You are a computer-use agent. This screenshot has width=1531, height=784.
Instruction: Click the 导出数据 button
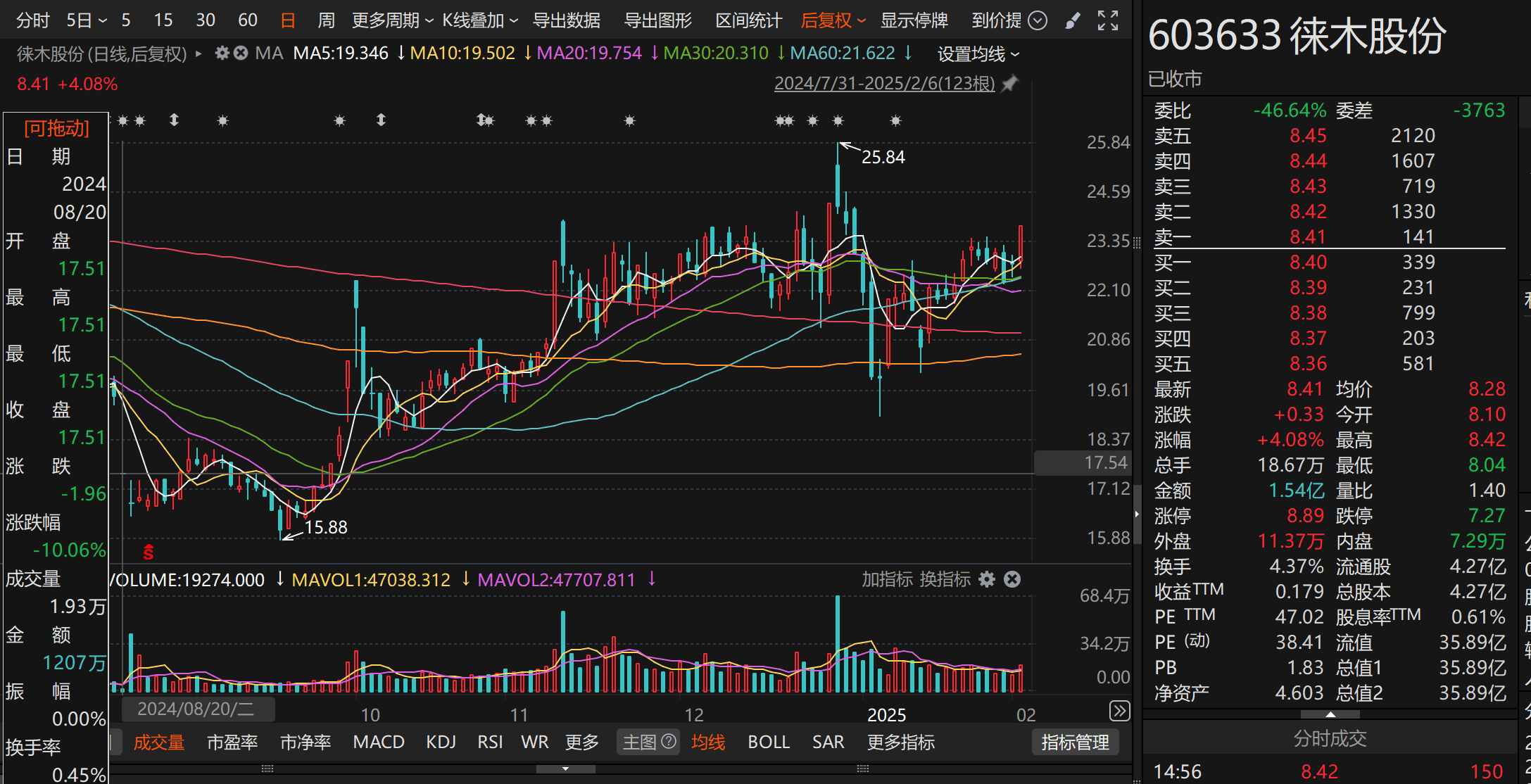coord(566,20)
